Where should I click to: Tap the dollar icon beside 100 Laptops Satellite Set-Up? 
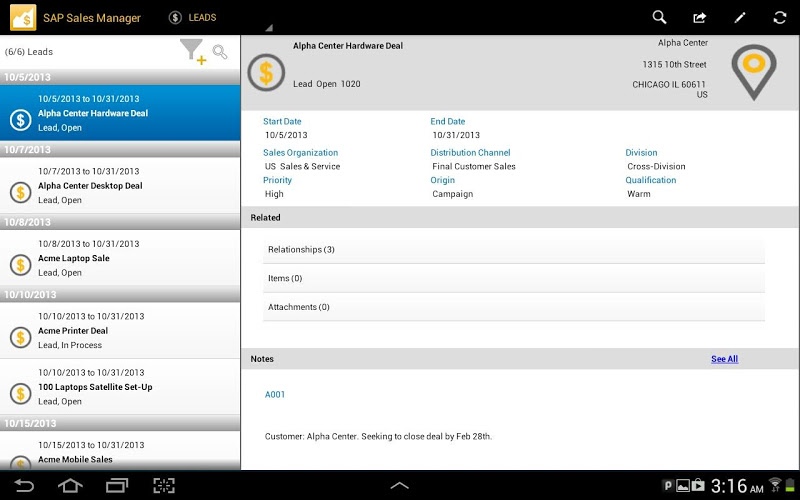point(20,393)
